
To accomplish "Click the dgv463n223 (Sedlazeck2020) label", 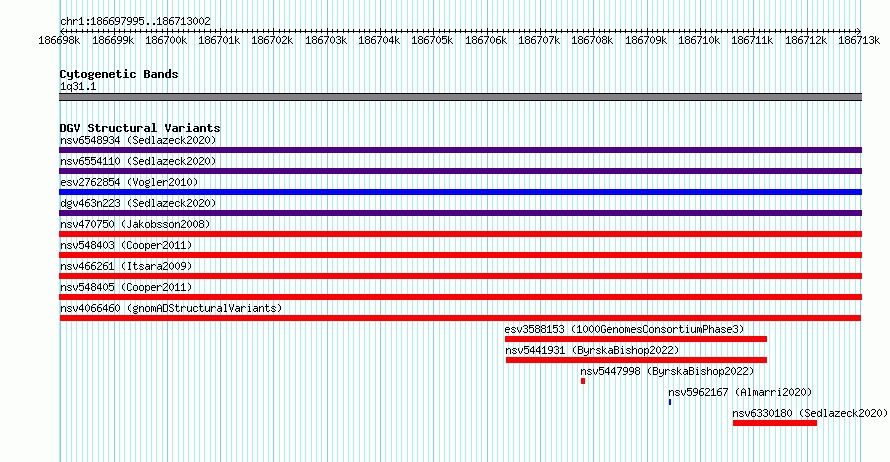I will [x=138, y=203].
